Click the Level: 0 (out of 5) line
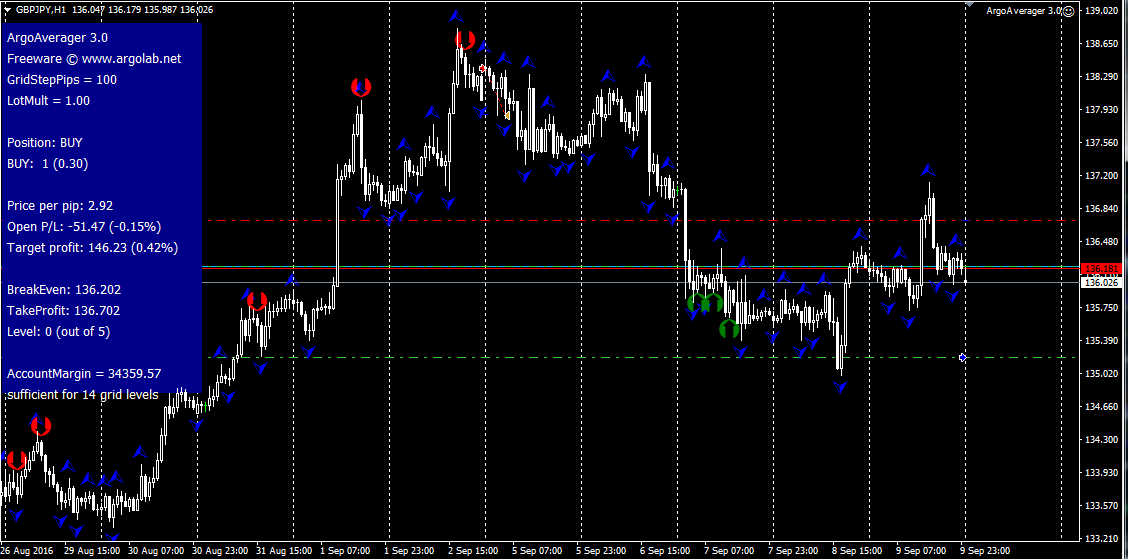Viewport: 1128px width, 559px height. pos(58,332)
